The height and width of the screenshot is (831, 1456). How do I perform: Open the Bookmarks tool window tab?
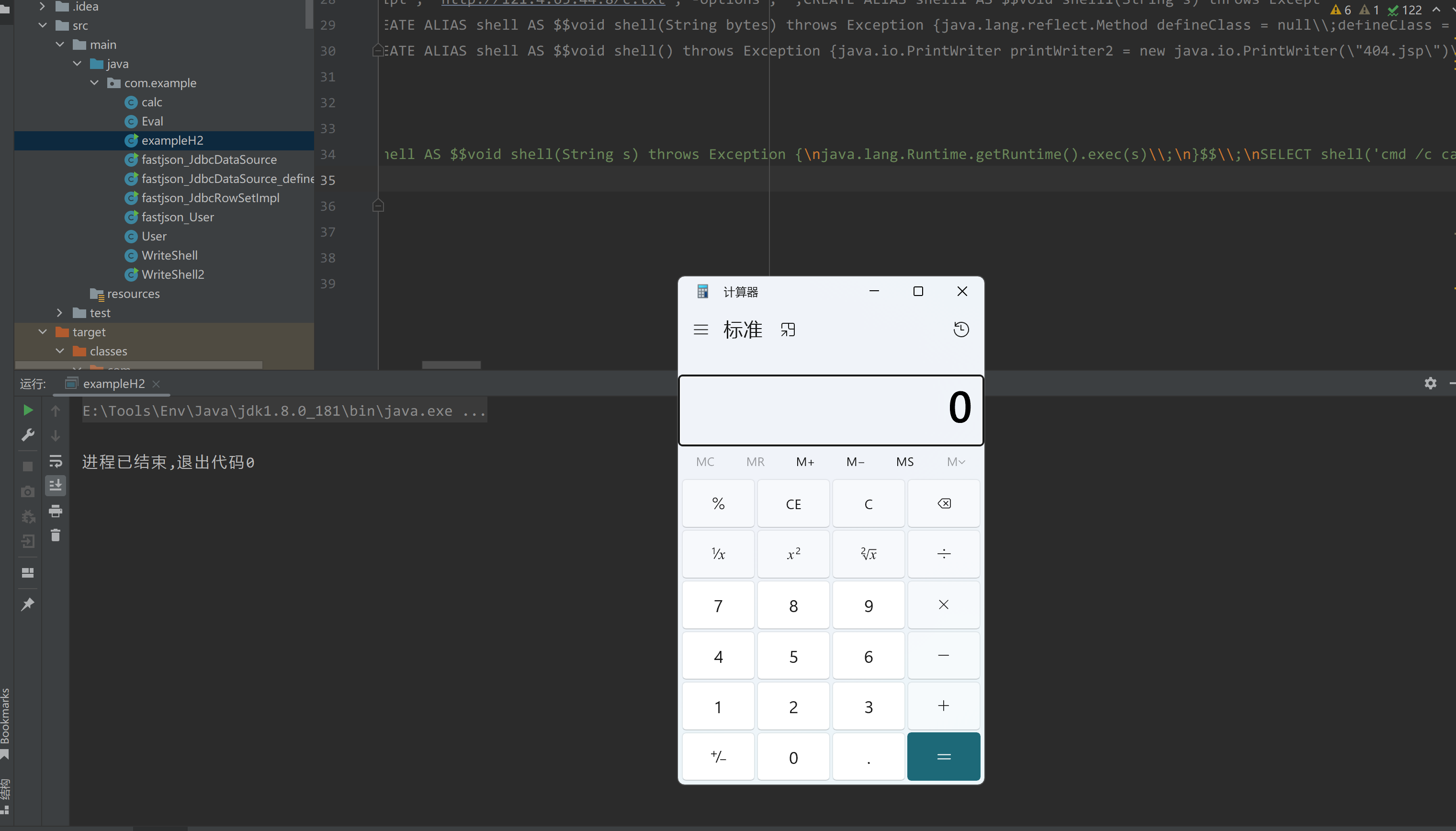coord(5,716)
